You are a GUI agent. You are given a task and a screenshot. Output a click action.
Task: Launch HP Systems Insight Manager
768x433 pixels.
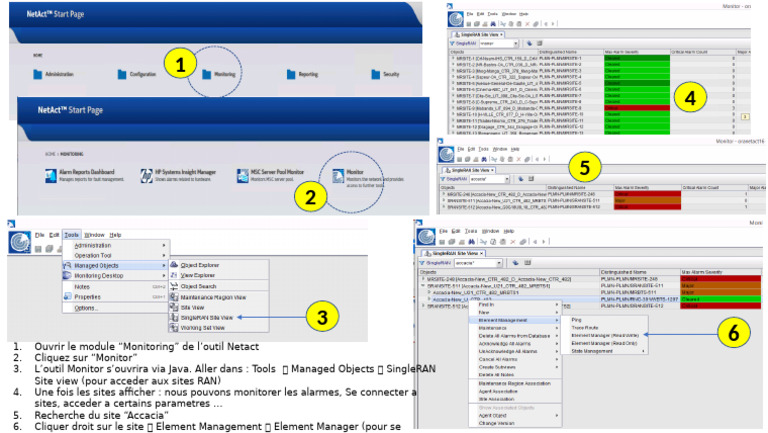[178, 175]
